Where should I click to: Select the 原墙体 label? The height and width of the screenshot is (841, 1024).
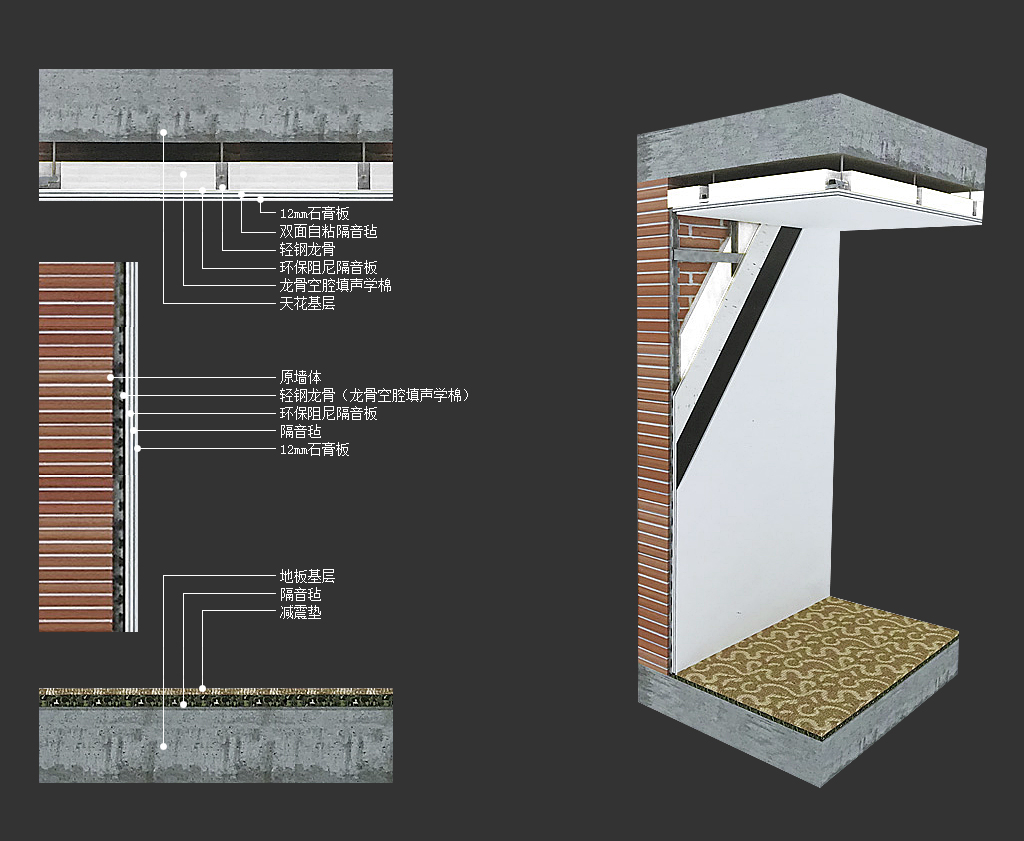[300, 378]
